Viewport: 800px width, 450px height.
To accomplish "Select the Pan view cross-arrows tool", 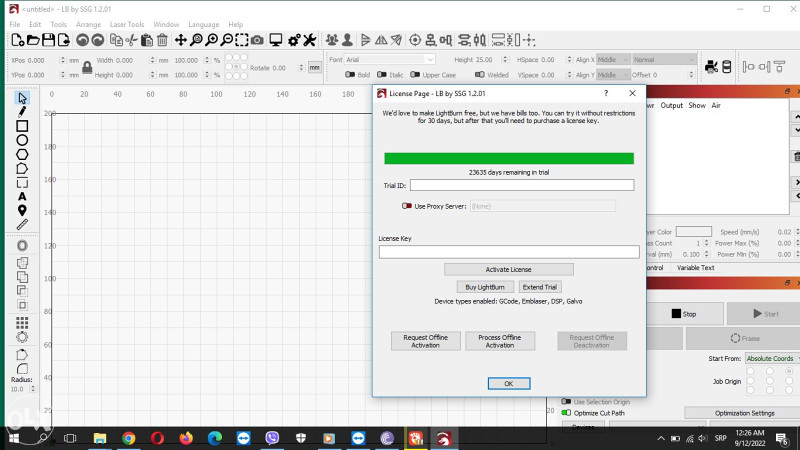I will (x=181, y=40).
